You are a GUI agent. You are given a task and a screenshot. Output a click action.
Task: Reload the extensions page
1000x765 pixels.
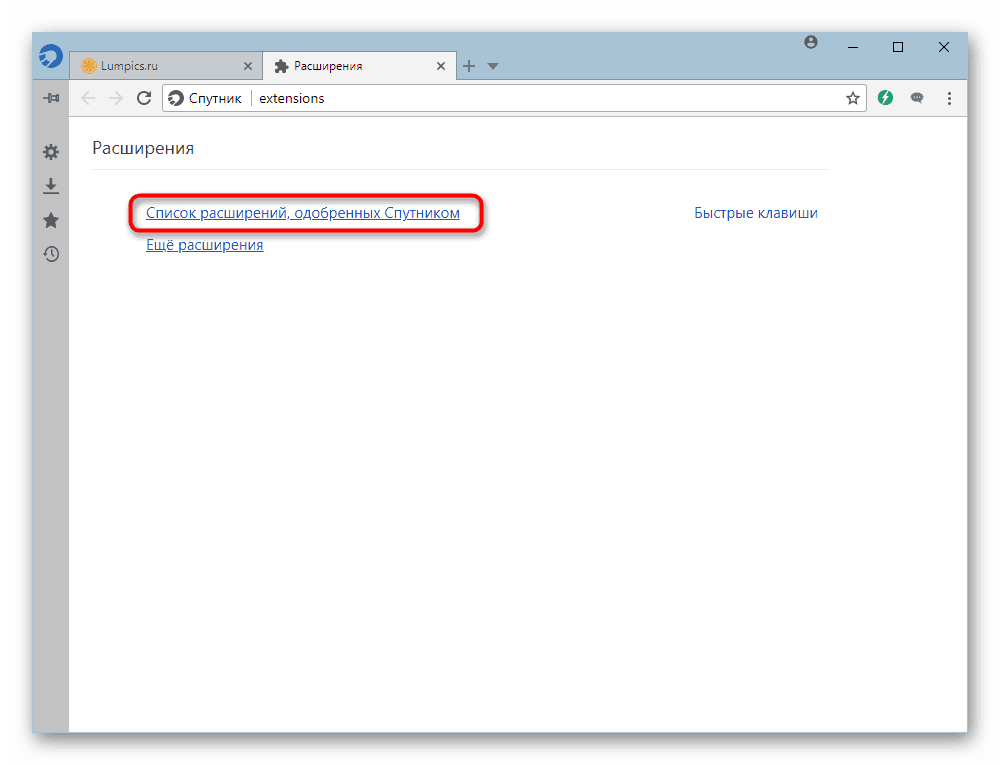pyautogui.click(x=144, y=98)
